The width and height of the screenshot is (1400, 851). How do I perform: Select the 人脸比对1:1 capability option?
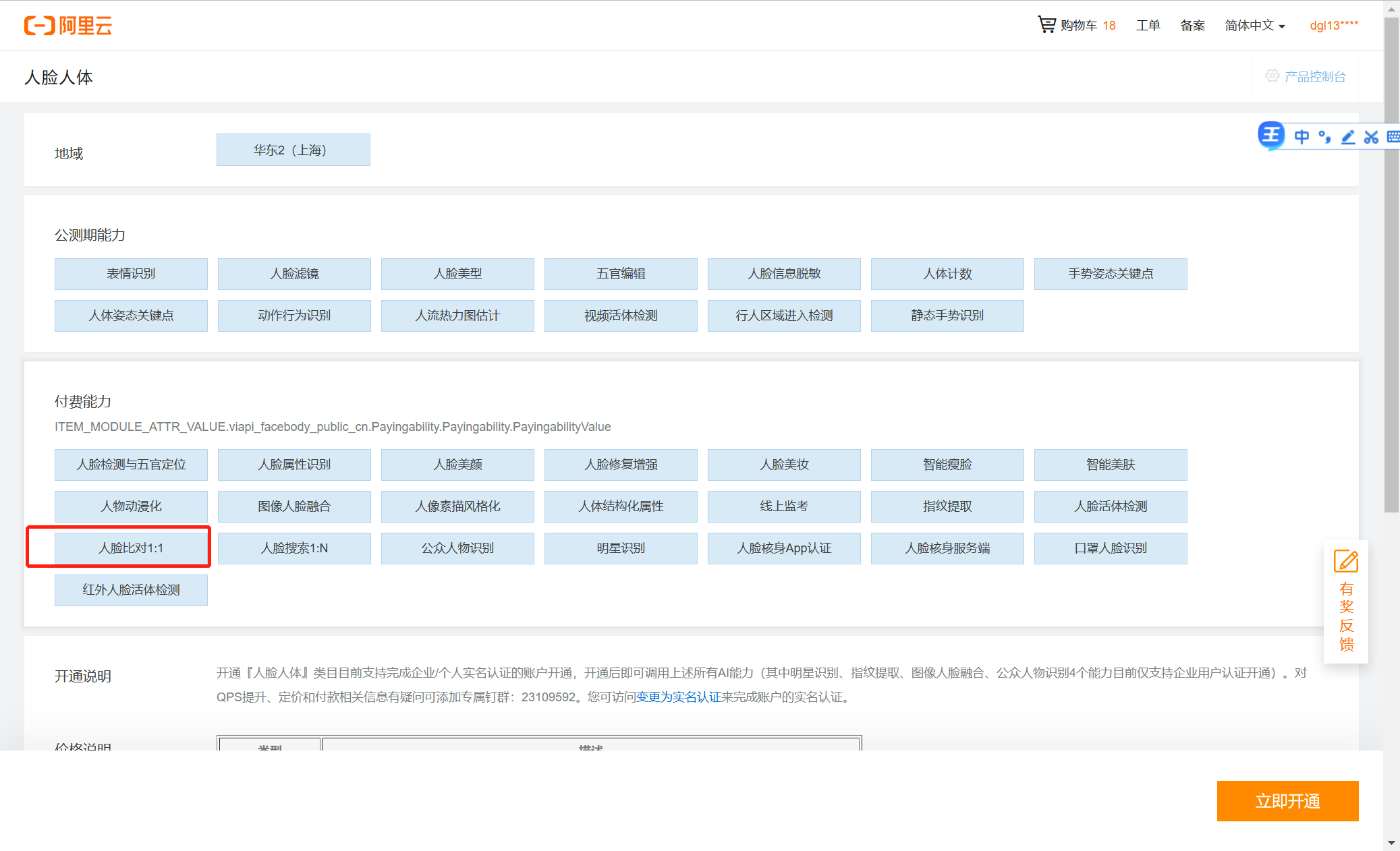click(x=131, y=548)
